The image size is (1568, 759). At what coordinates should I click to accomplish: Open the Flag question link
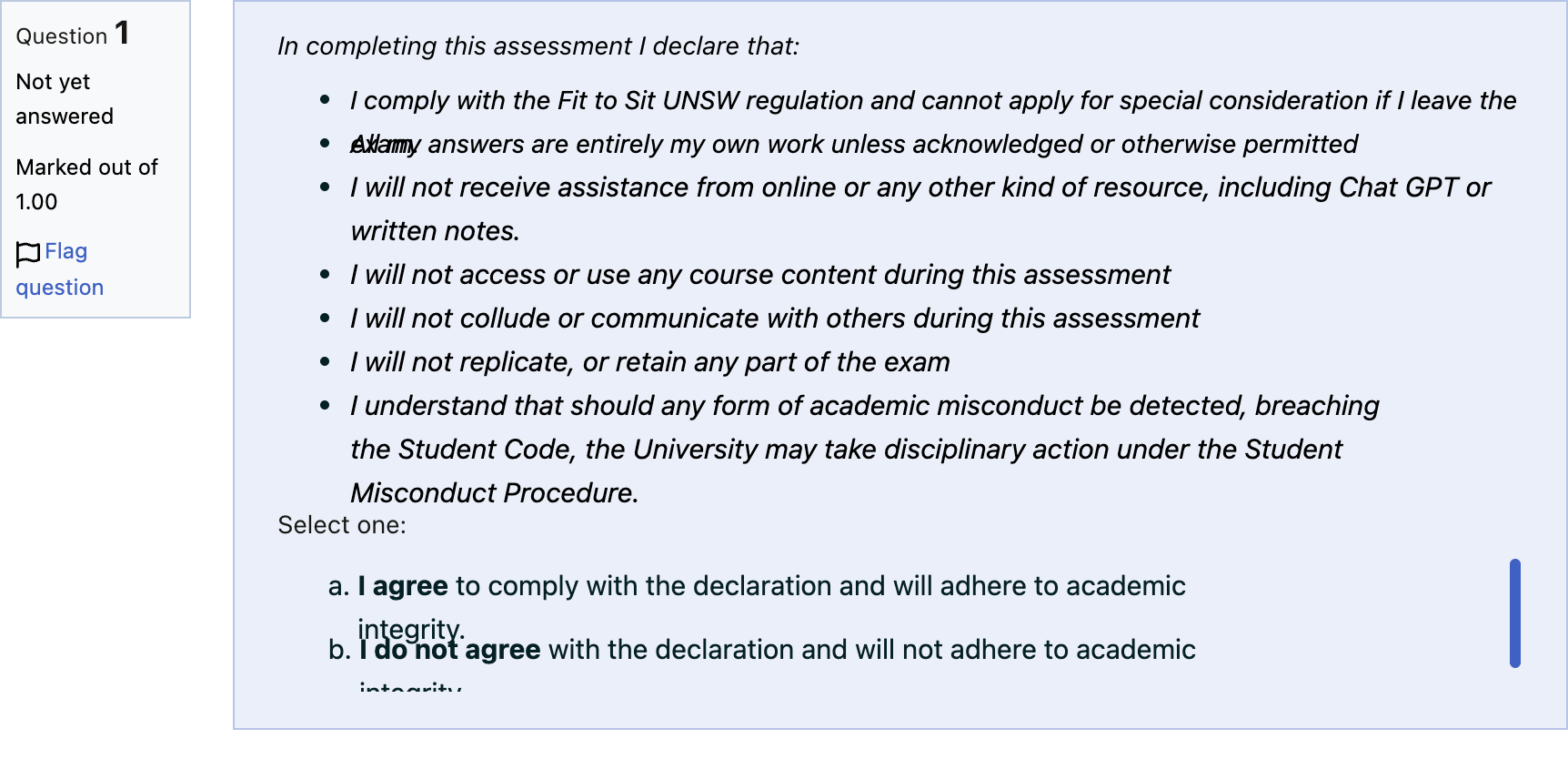tap(60, 269)
